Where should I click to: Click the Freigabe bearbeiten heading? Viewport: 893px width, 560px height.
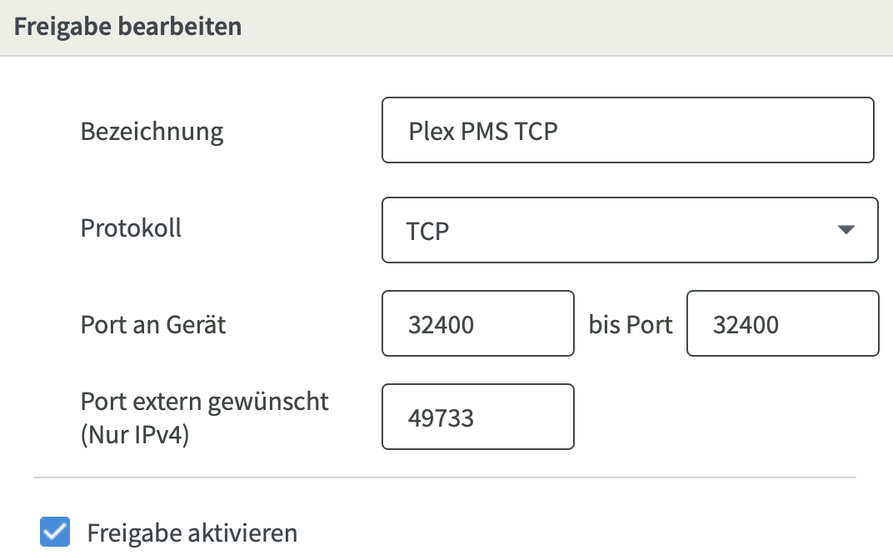coord(127,26)
